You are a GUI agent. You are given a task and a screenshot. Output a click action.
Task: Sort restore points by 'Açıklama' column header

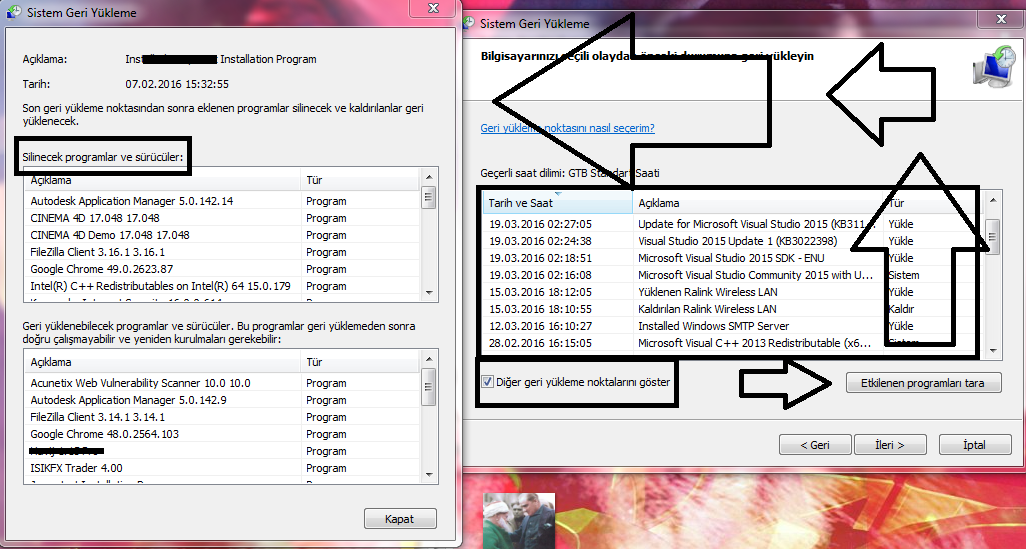click(x=758, y=203)
